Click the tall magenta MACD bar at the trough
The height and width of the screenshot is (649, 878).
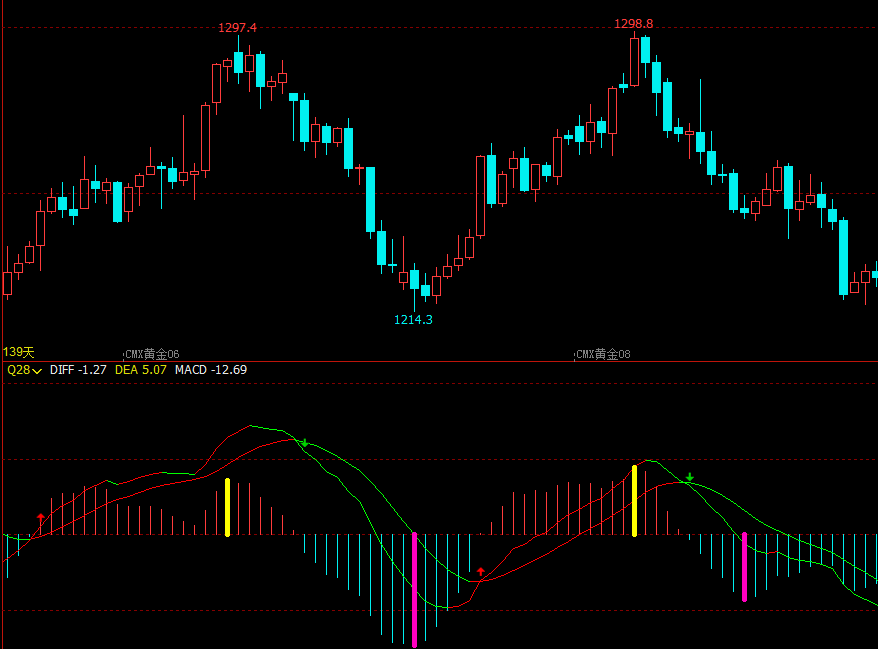[x=414, y=590]
